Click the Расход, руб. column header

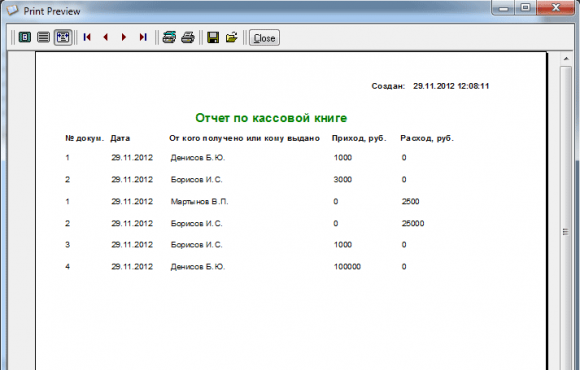click(427, 138)
